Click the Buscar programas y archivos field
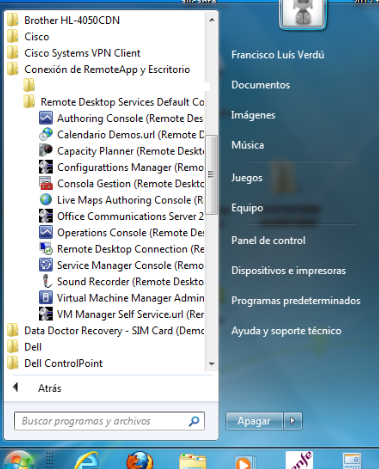Screen dimensions: 379x469 click(x=109, y=421)
